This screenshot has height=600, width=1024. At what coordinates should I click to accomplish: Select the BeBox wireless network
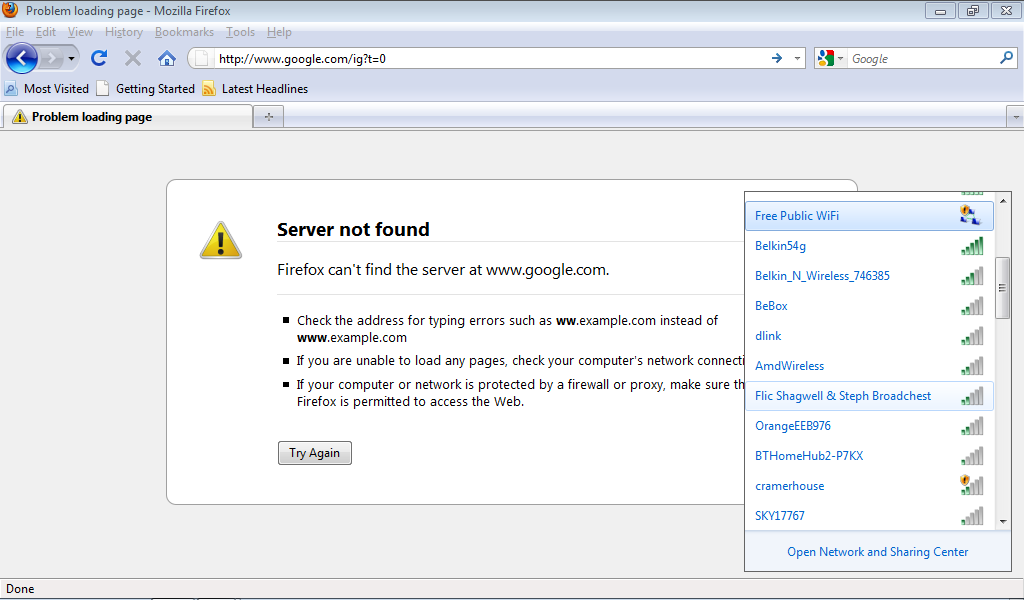click(869, 306)
